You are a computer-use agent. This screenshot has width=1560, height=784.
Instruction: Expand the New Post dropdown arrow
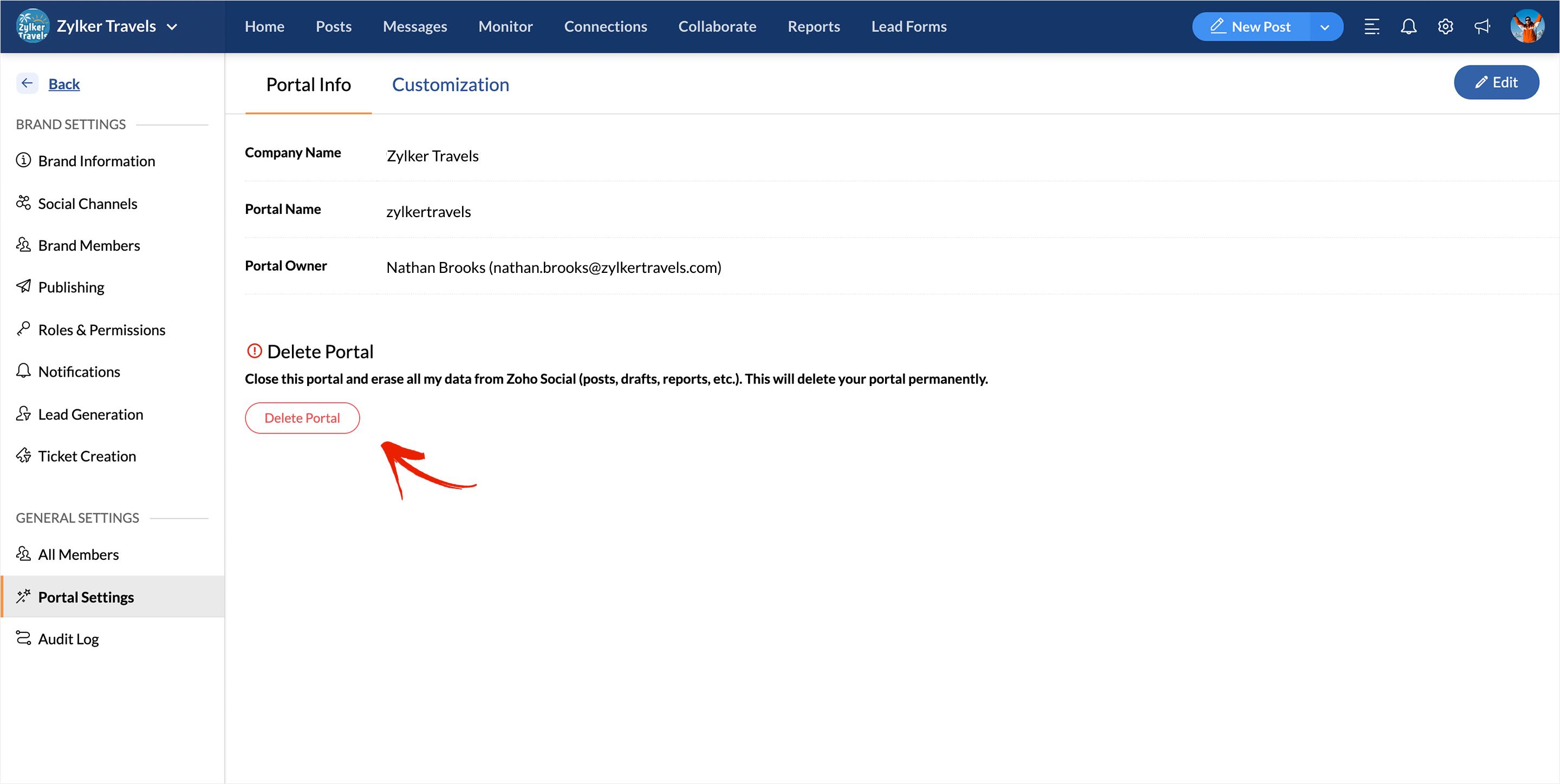pos(1325,27)
